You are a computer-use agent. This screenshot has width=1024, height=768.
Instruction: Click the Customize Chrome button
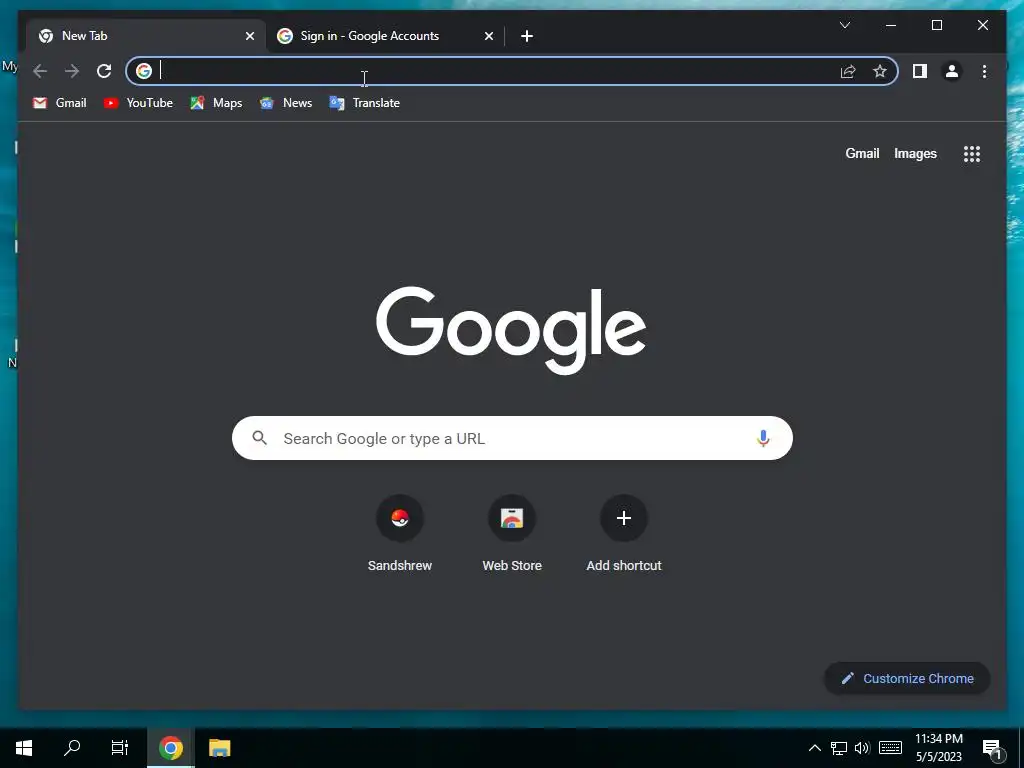(x=907, y=679)
